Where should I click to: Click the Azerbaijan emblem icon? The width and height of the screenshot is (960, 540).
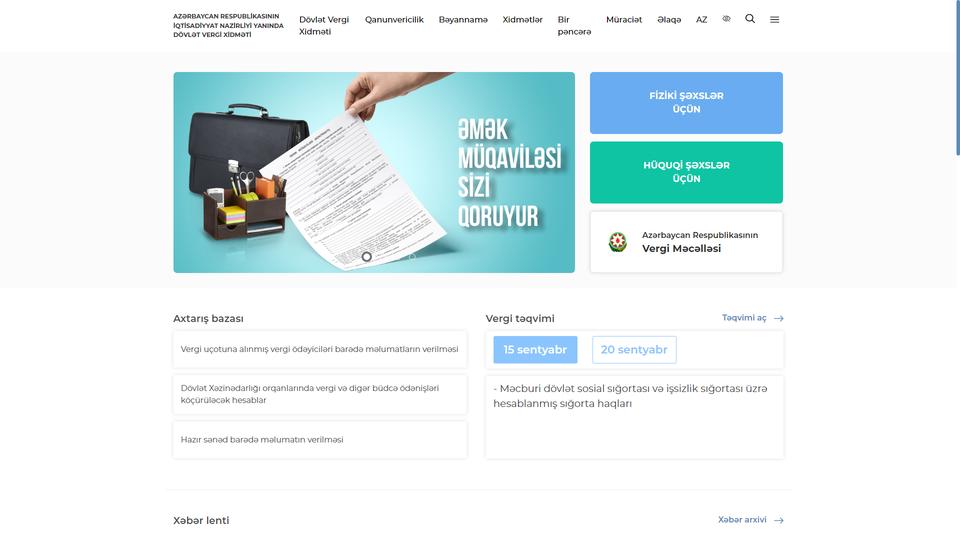point(618,242)
